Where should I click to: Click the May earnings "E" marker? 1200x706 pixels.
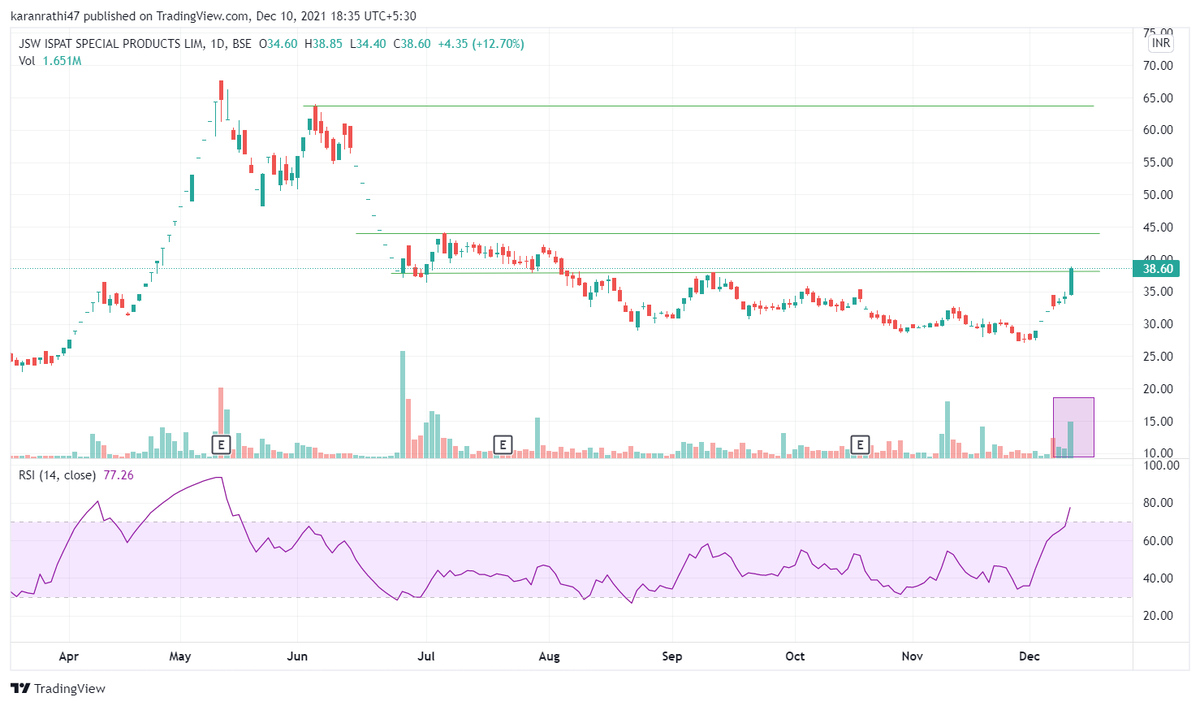[221, 444]
